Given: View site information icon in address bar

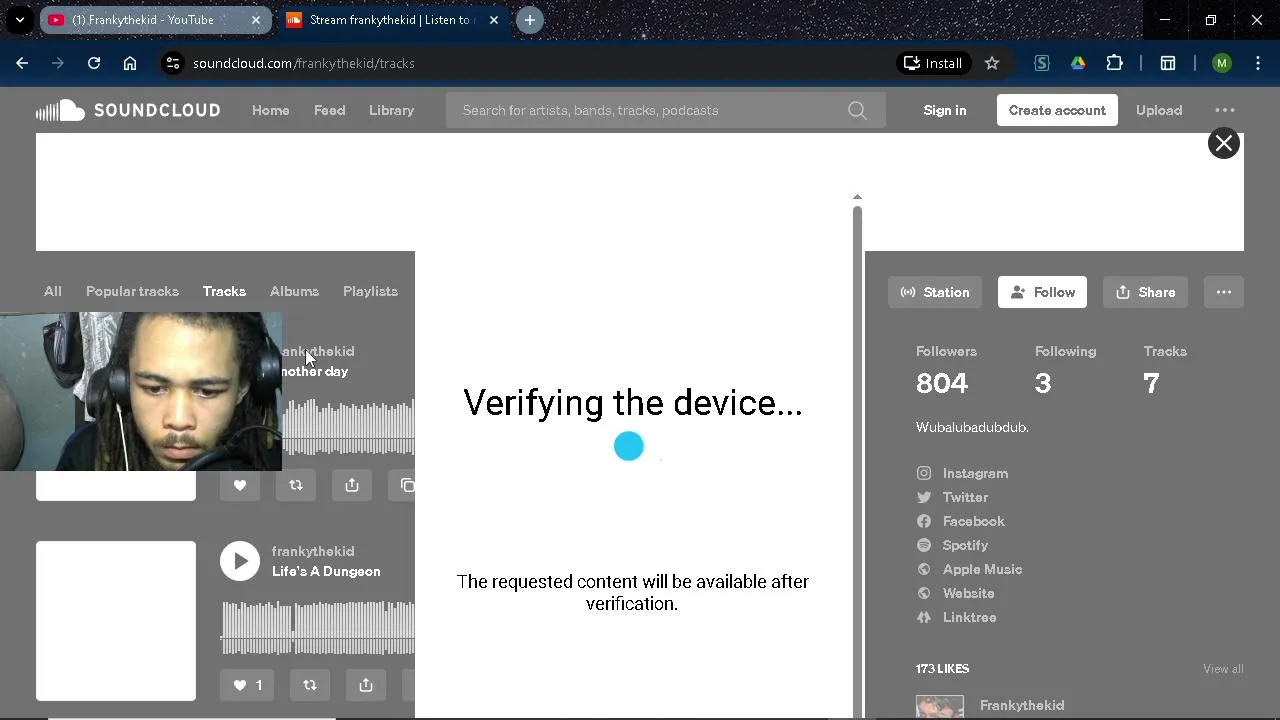Looking at the screenshot, I should click(173, 63).
